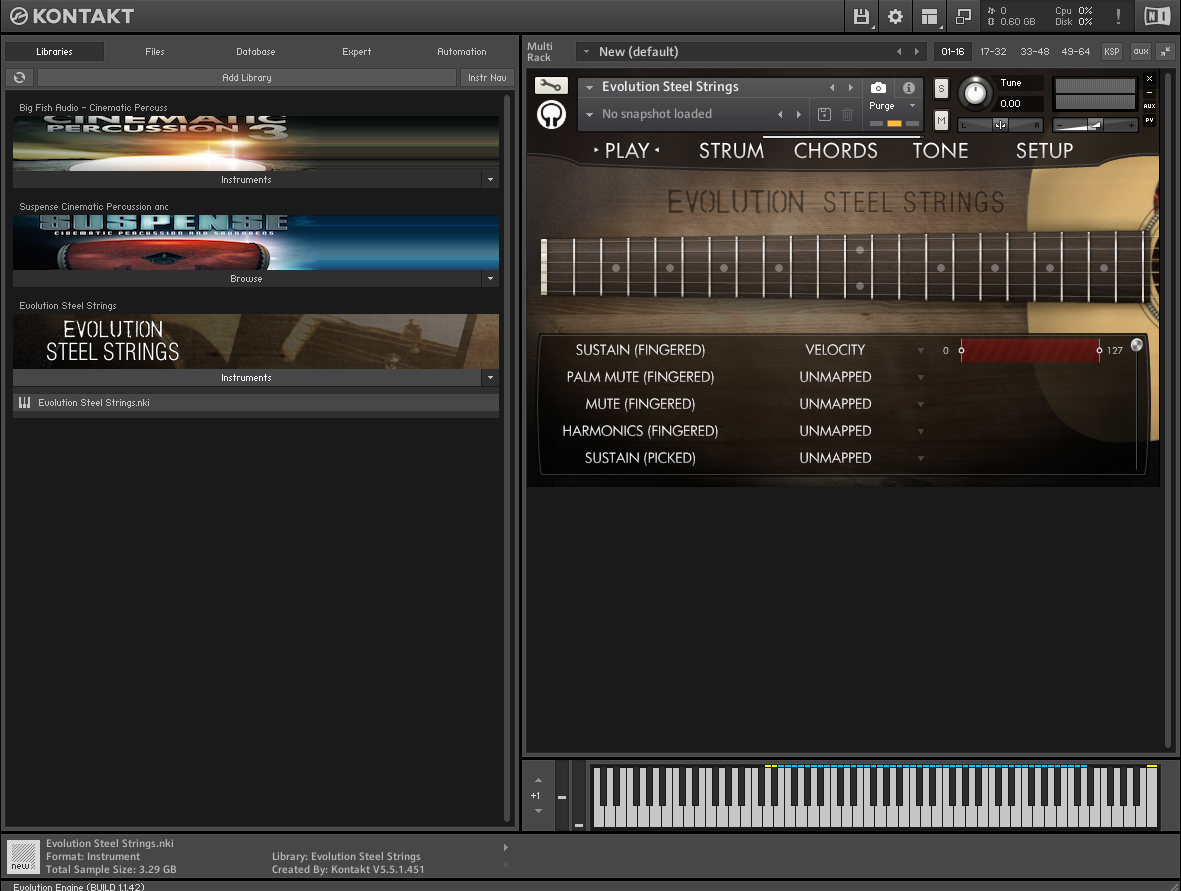Open the CHORDS page
Viewport: 1181px width, 891px height.
pyautogui.click(x=835, y=151)
